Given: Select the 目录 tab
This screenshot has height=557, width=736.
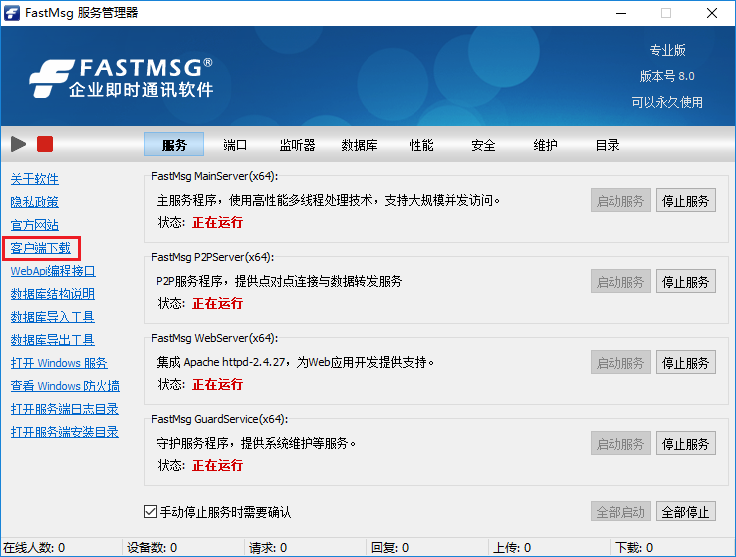Looking at the screenshot, I should point(607,145).
